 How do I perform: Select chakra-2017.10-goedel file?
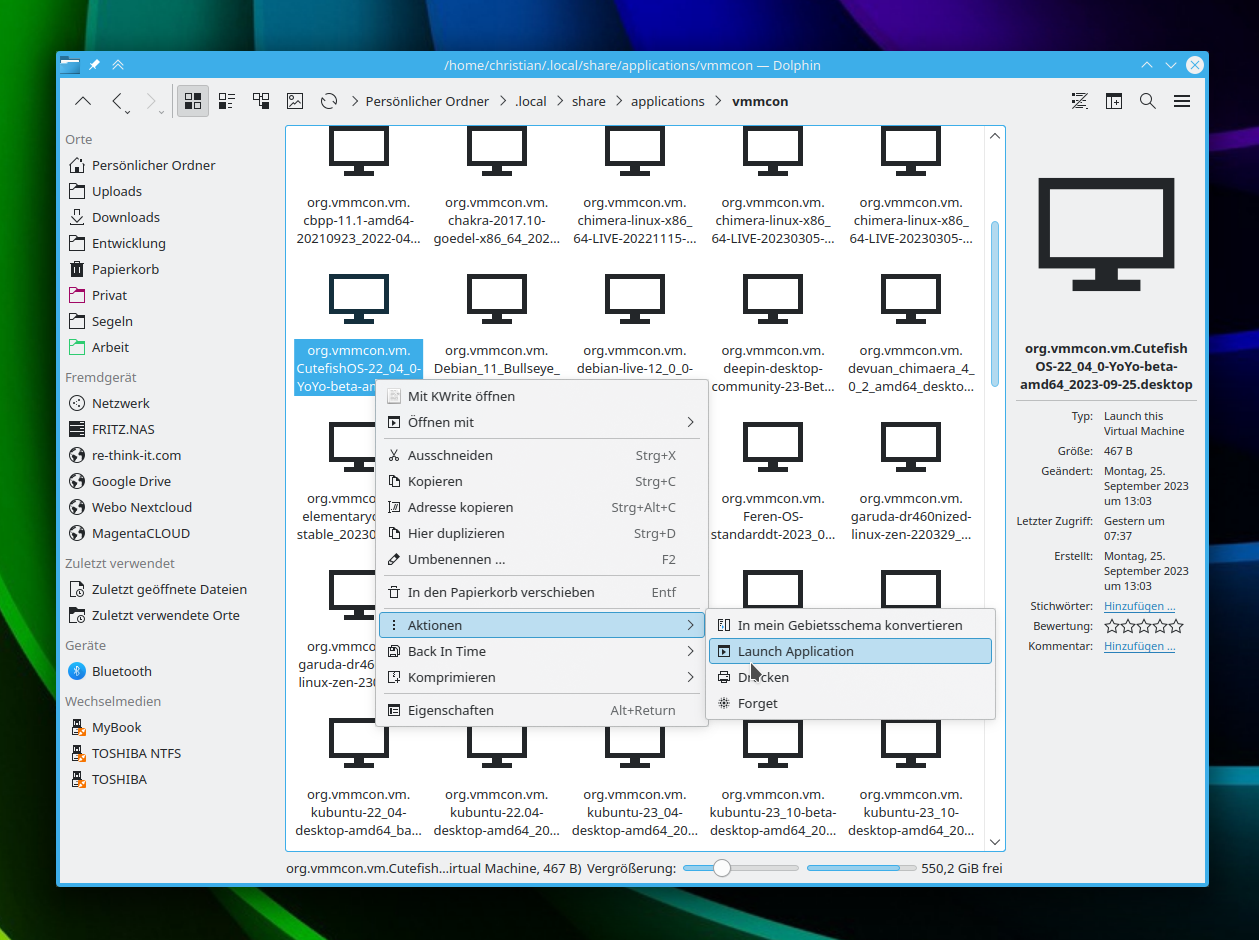(497, 186)
